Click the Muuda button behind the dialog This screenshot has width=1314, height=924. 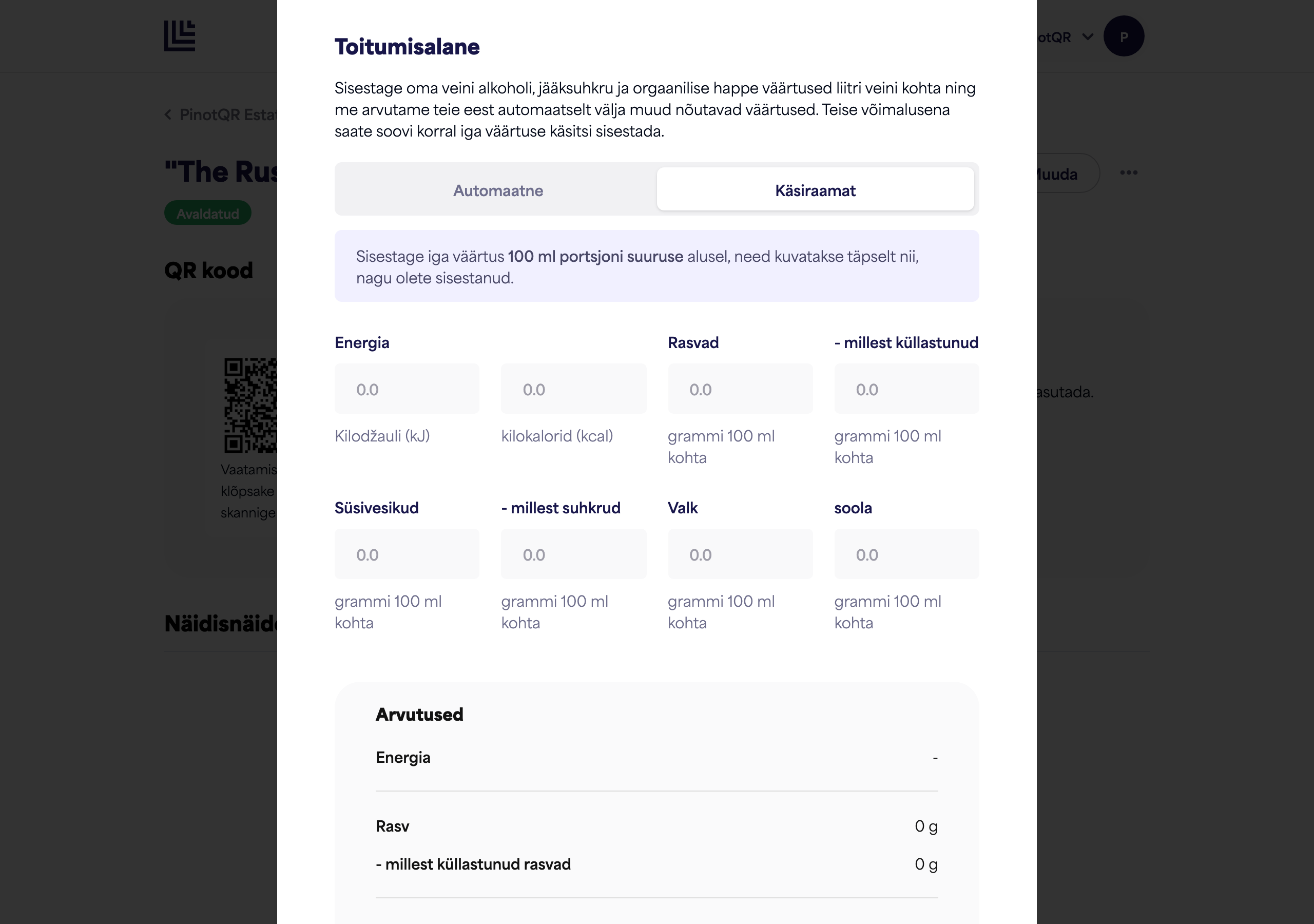point(1068,174)
